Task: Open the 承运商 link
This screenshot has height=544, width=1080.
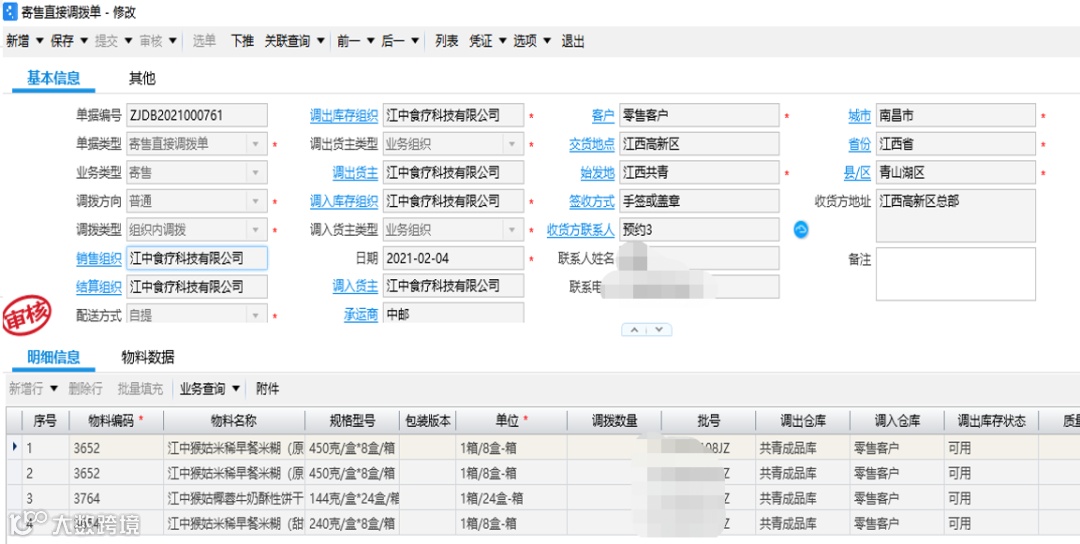Action: point(361,315)
